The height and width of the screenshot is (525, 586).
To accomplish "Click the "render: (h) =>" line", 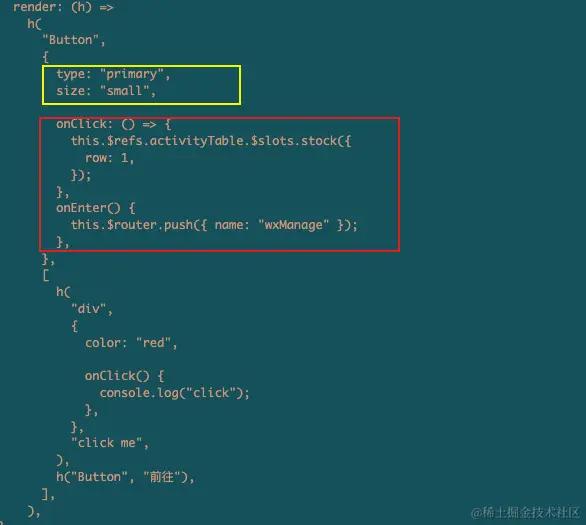I will coord(63,7).
